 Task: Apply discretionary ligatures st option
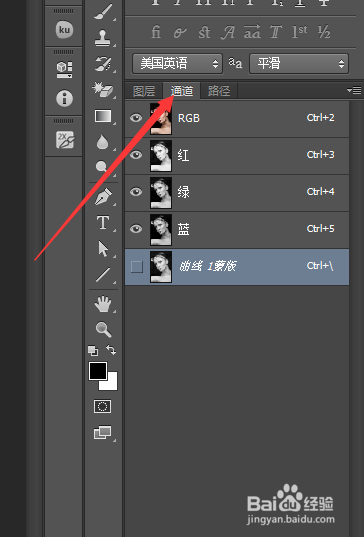pos(204,33)
